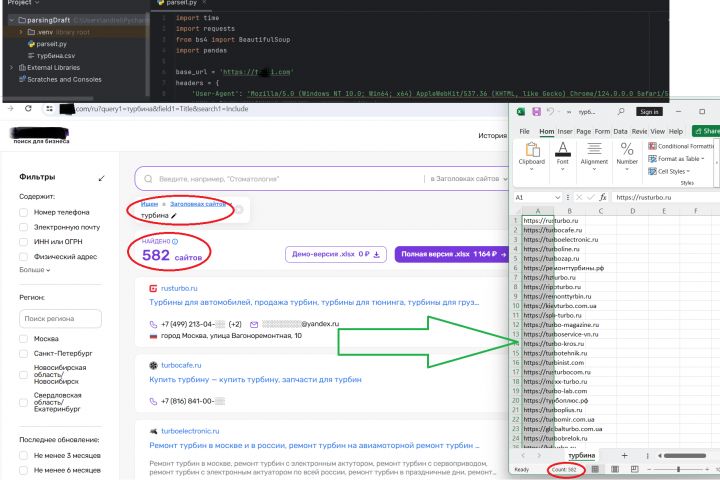This screenshot has height=480, width=720.
Task: Expand the .venv folder in PyCharm
Action: 21,32
